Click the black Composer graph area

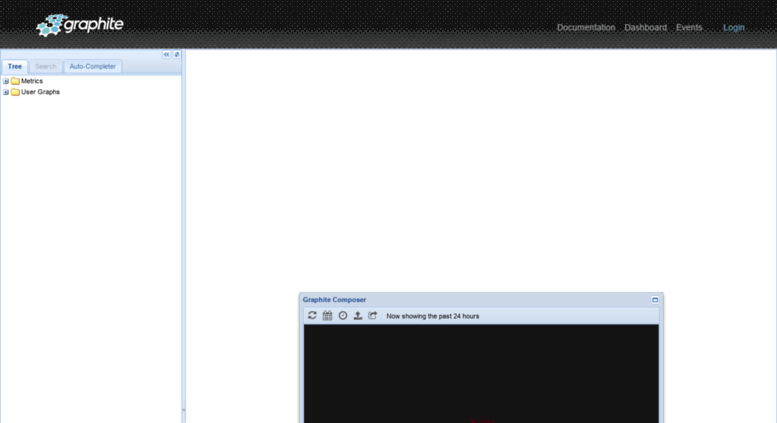pyautogui.click(x=481, y=374)
